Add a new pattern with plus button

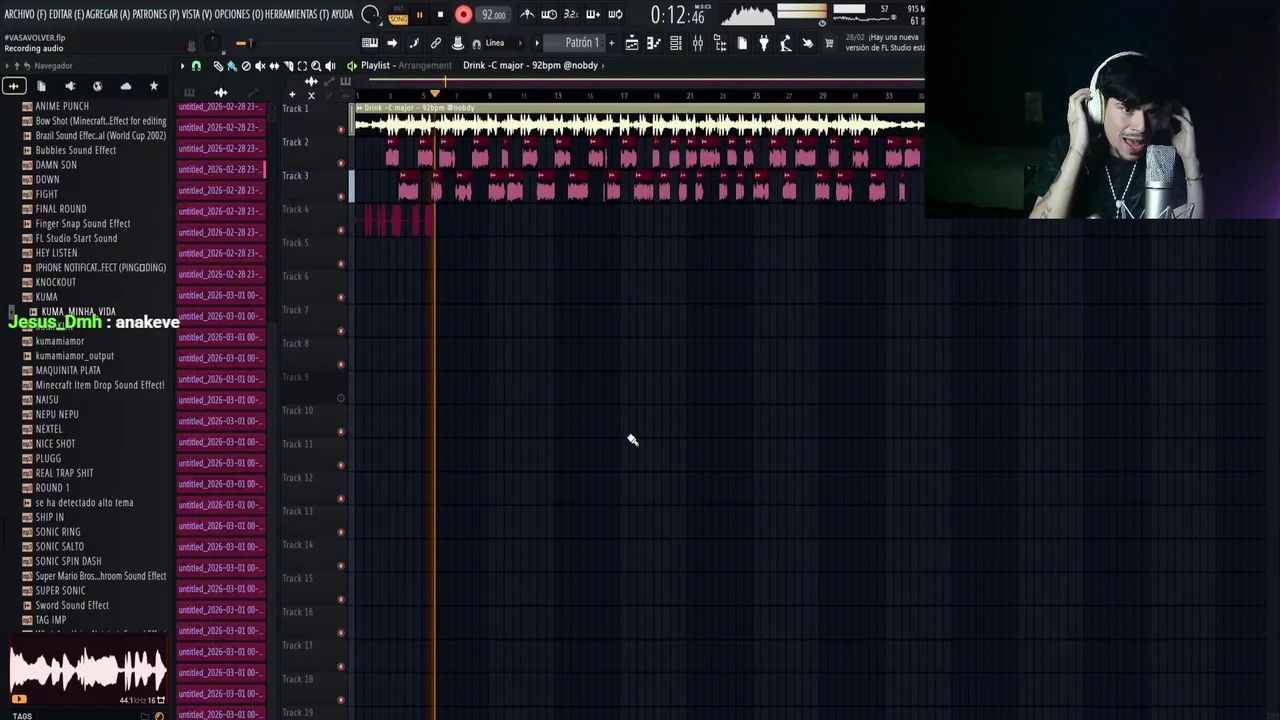click(x=611, y=43)
